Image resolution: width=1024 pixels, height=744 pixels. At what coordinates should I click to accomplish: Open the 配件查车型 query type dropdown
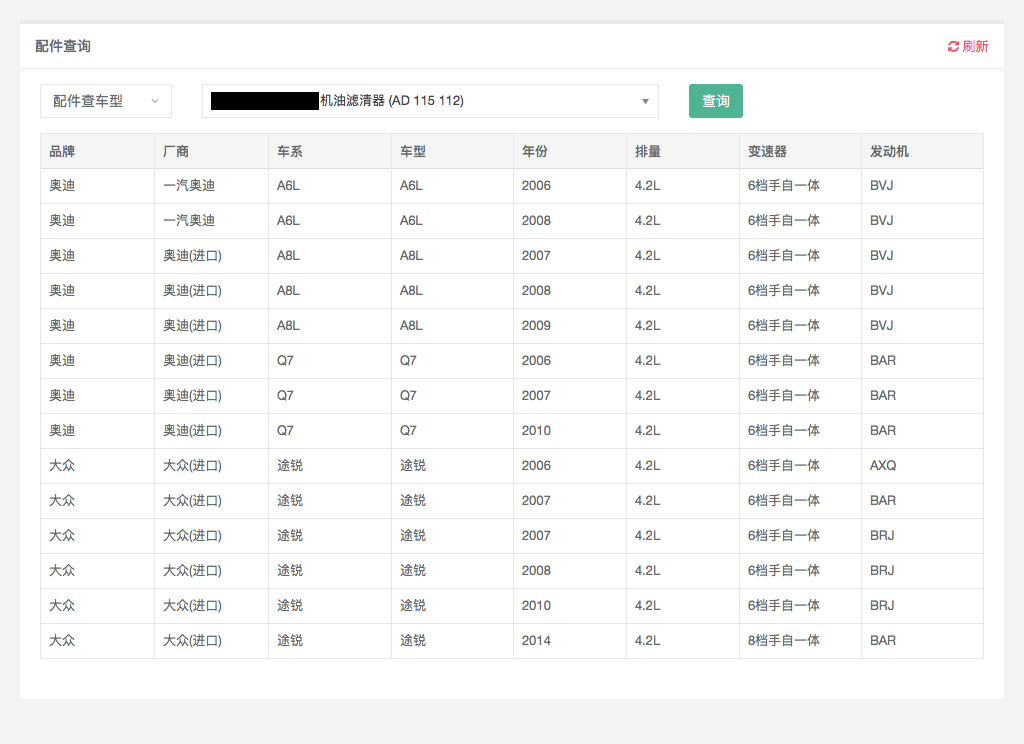coord(106,101)
